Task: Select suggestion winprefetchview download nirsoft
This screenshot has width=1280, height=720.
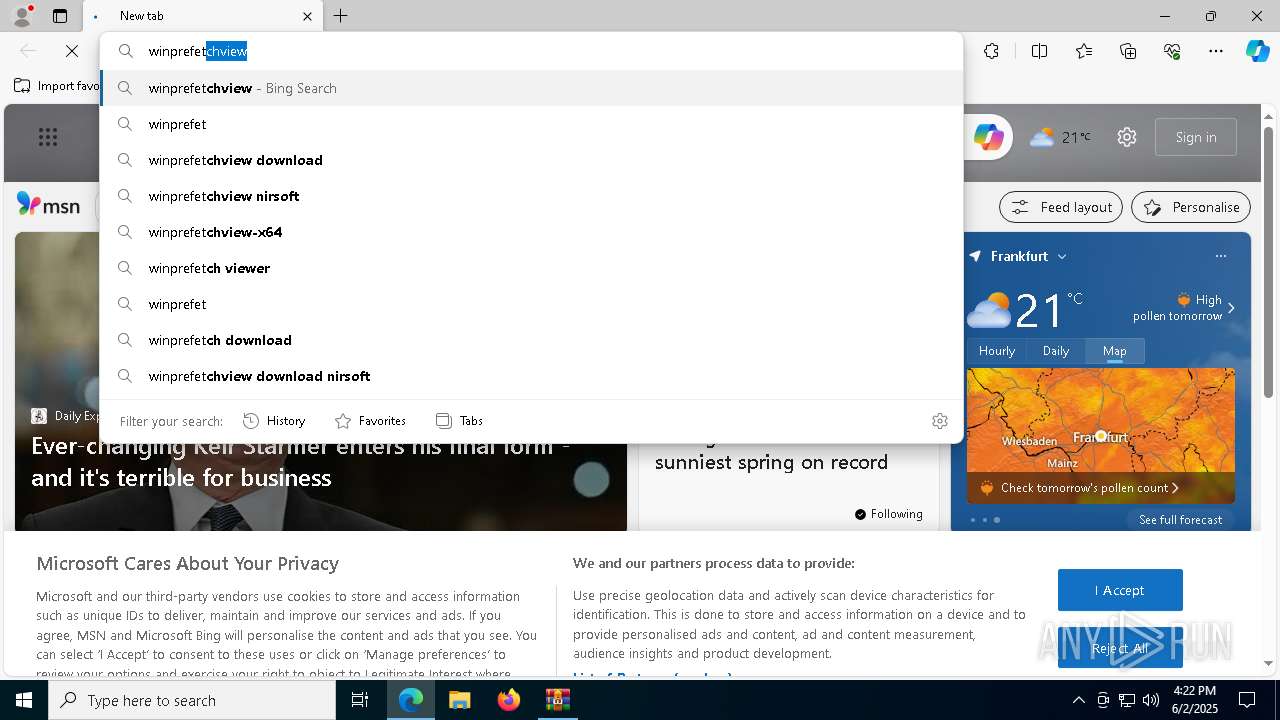Action: [532, 376]
